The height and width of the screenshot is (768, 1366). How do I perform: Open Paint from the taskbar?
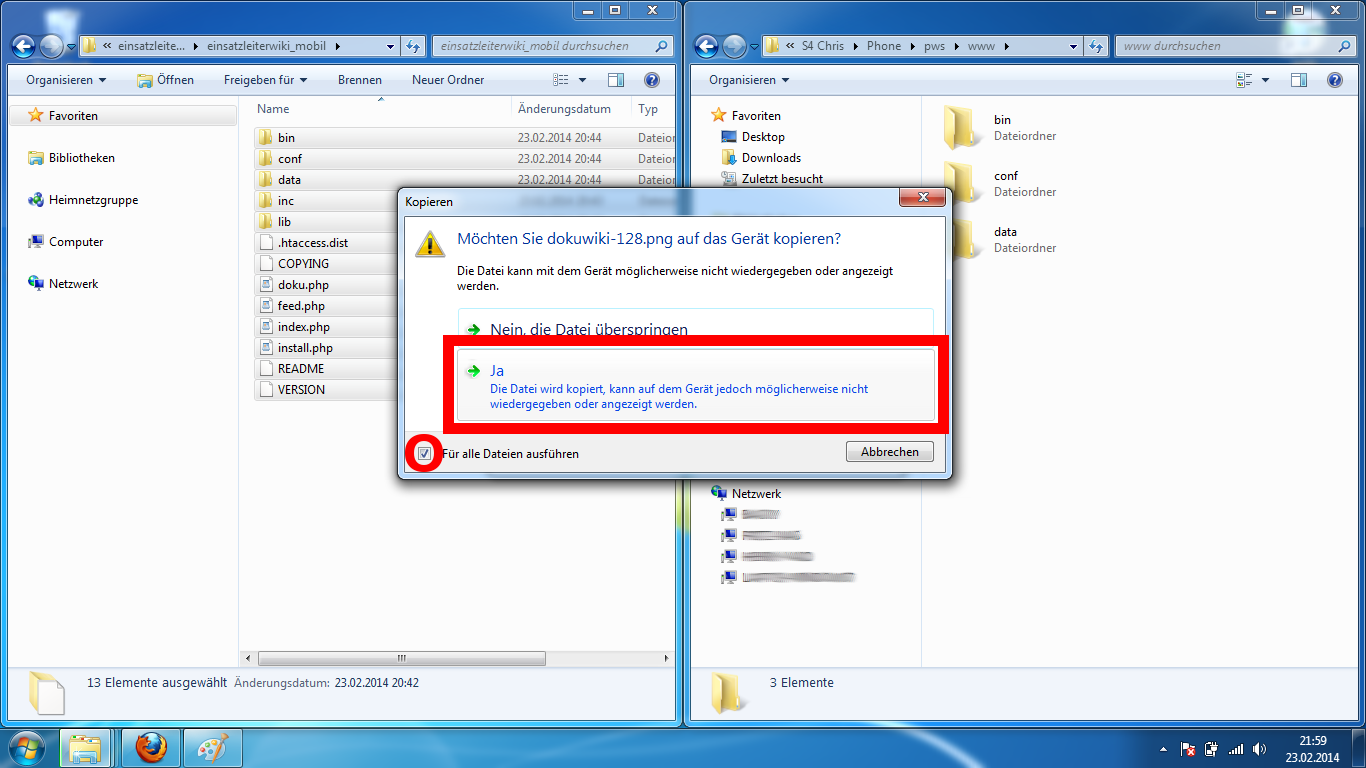(213, 747)
